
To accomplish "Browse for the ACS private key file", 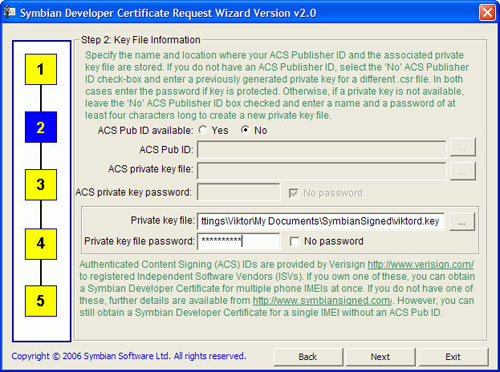I will (462, 171).
